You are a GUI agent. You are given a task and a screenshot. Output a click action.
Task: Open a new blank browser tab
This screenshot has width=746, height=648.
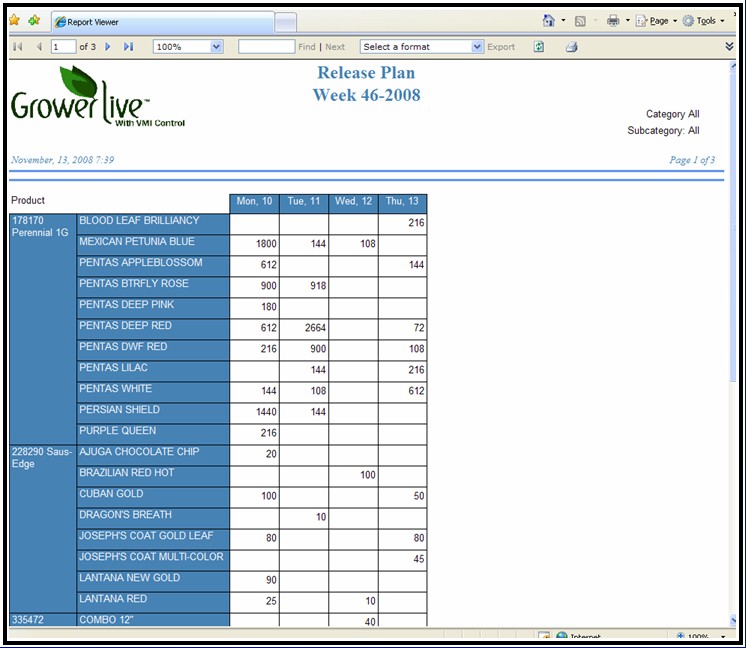pyautogui.click(x=285, y=21)
